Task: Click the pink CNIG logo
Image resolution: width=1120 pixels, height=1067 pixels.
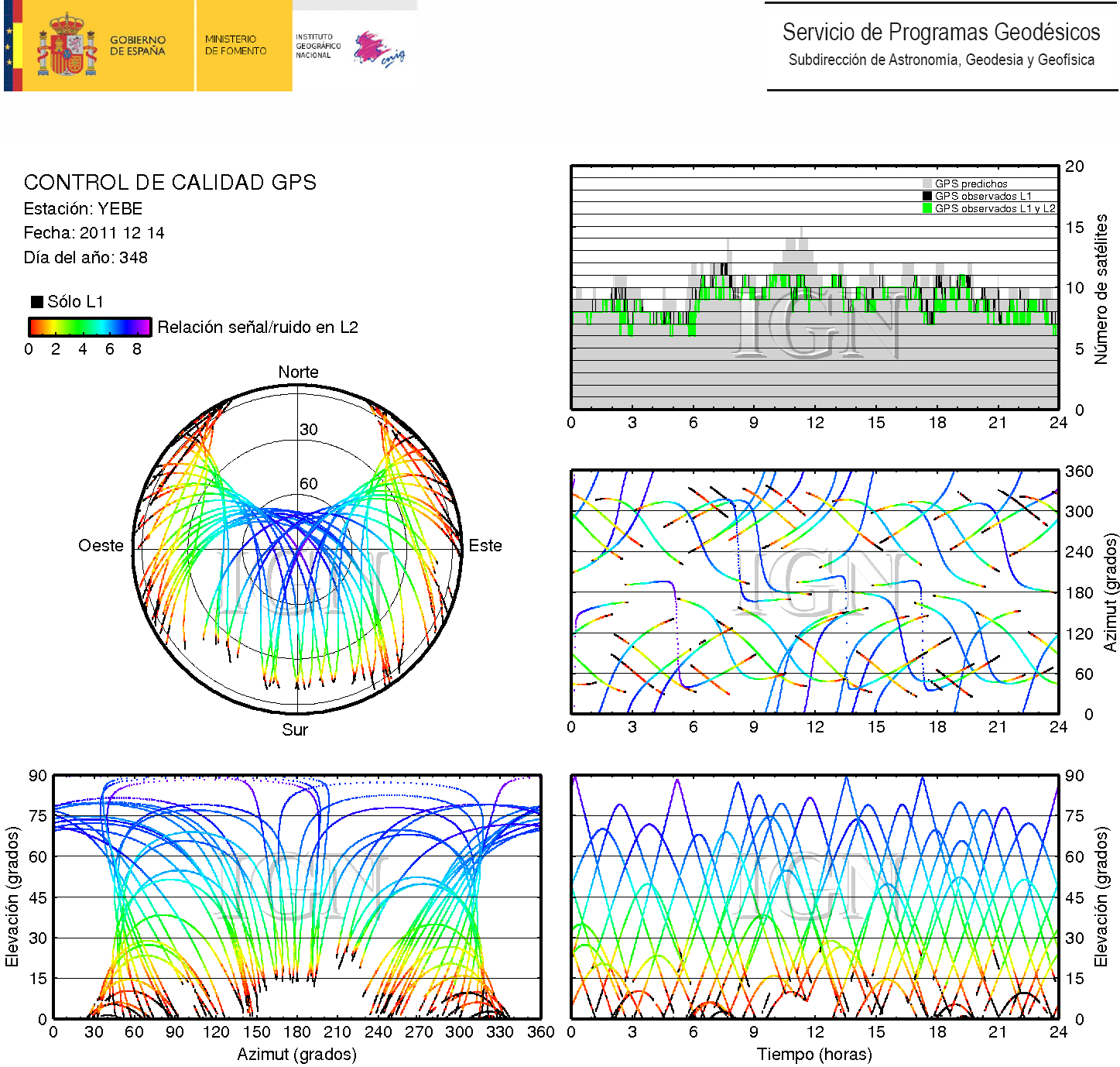Action: pyautogui.click(x=378, y=49)
